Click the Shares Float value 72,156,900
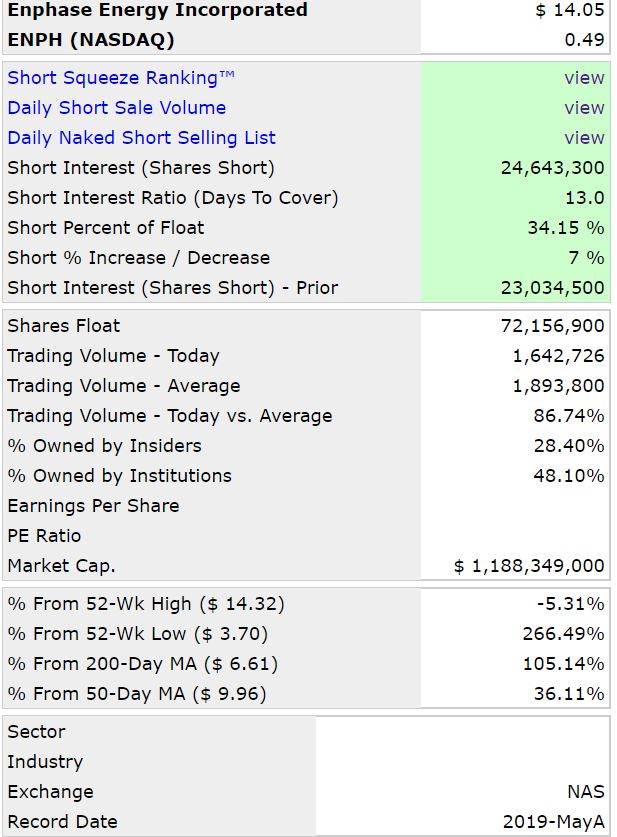The image size is (617, 837). (x=552, y=326)
